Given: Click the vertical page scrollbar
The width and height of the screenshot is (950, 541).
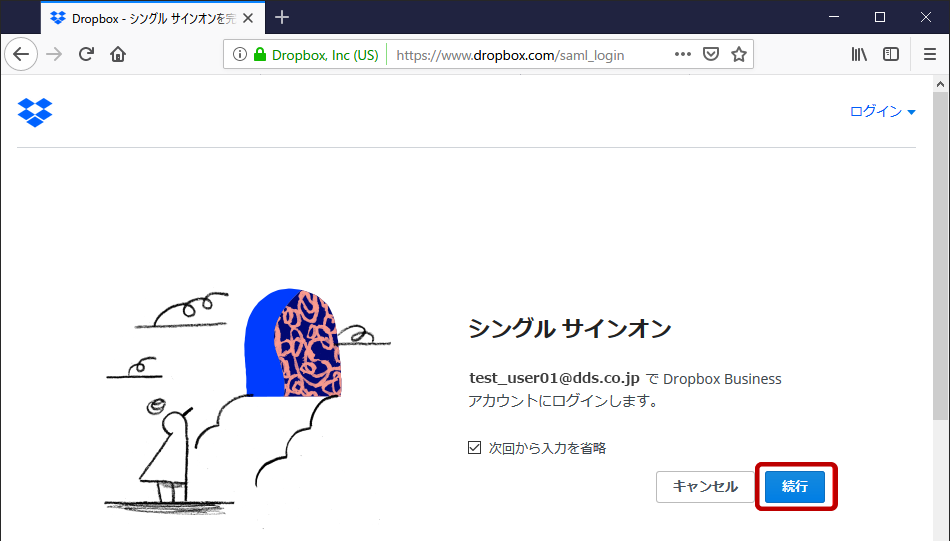Looking at the screenshot, I should [x=941, y=250].
